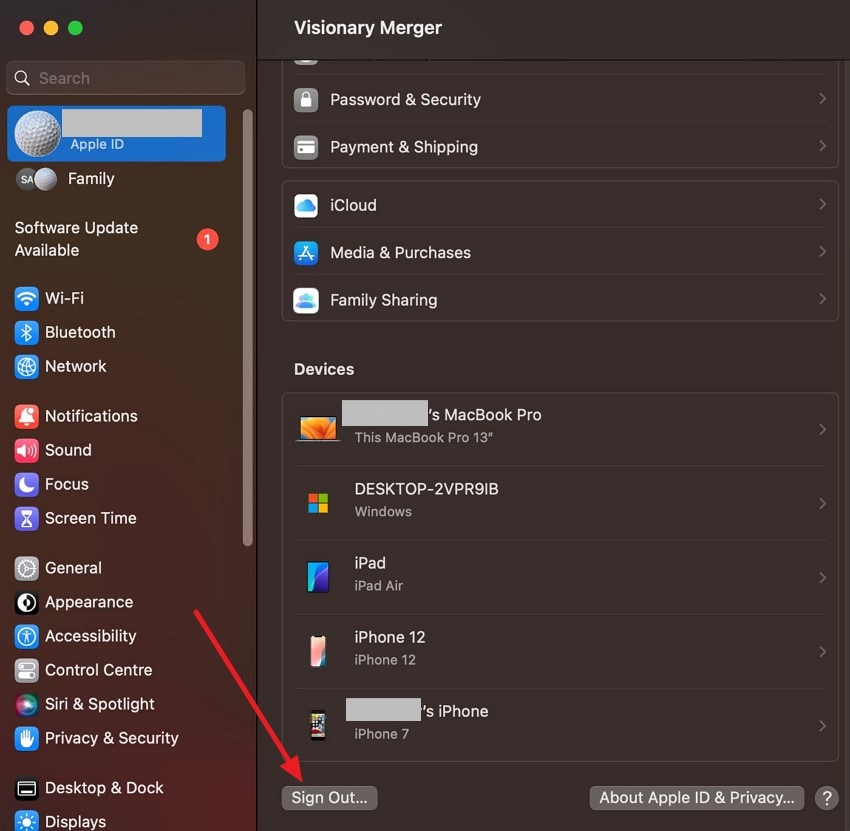Click the Accessibility icon in sidebar
This screenshot has width=850, height=831.
tap(26, 636)
